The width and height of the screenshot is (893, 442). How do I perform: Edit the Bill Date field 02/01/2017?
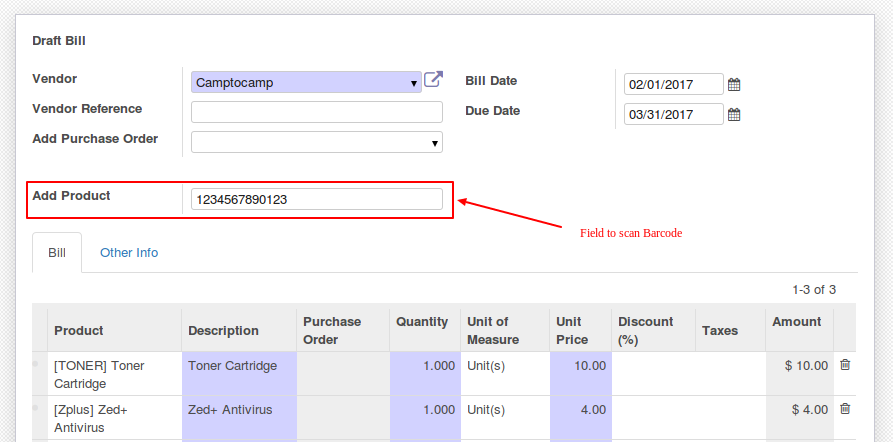(x=674, y=84)
